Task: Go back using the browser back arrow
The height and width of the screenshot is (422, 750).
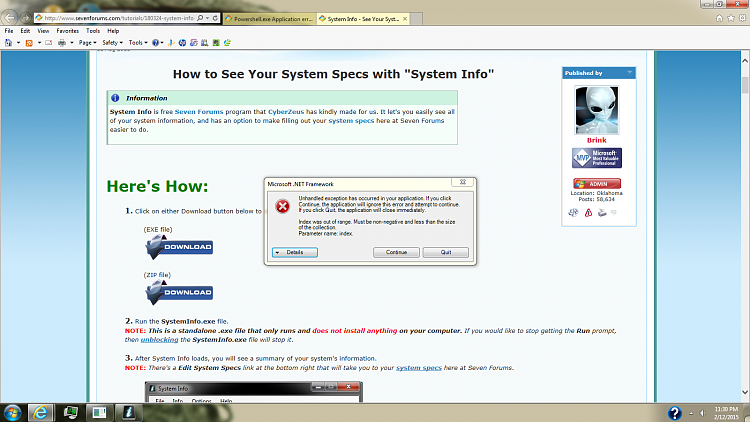Action: pyautogui.click(x=10, y=18)
